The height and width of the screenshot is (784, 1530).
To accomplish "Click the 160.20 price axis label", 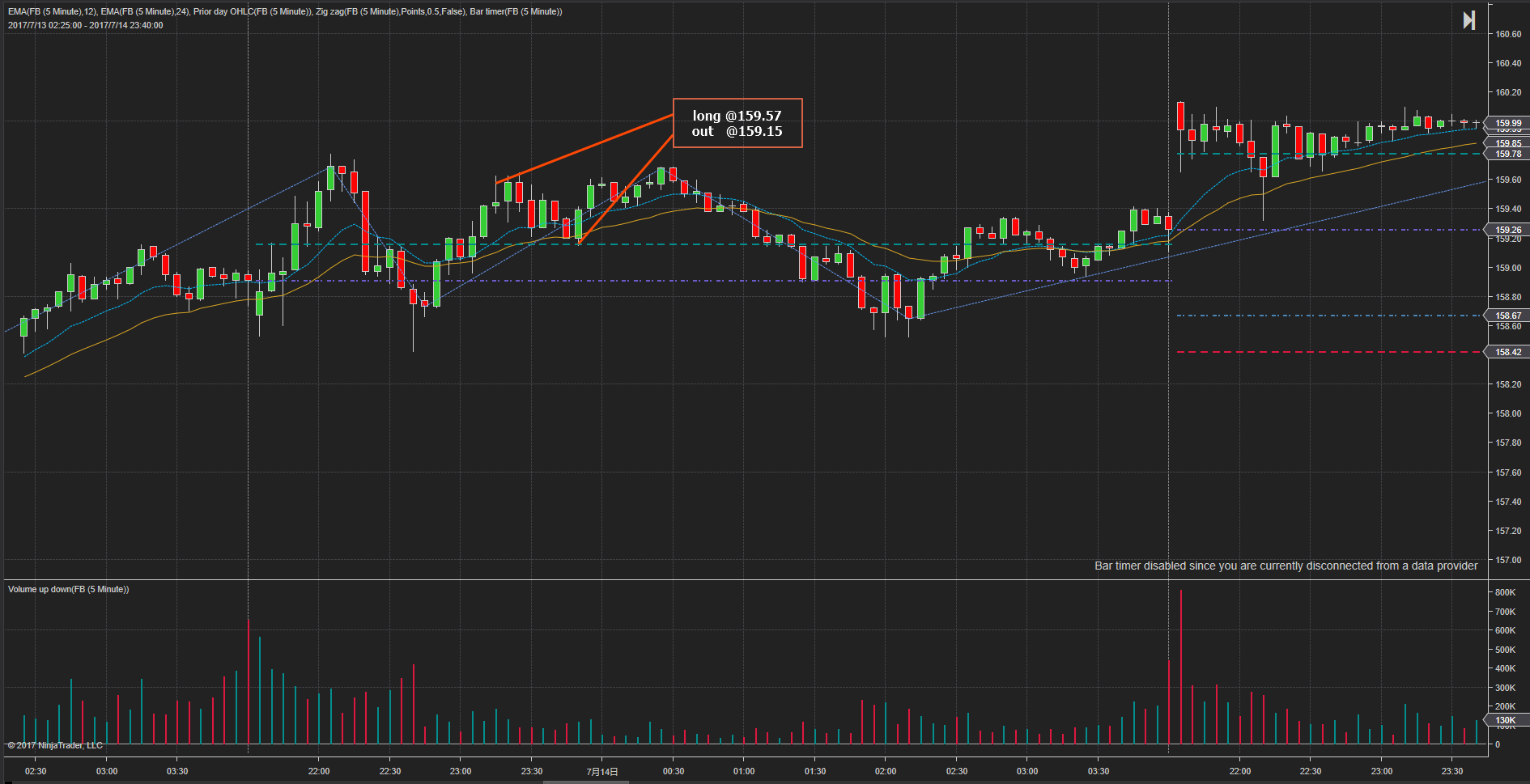I will click(x=1508, y=92).
